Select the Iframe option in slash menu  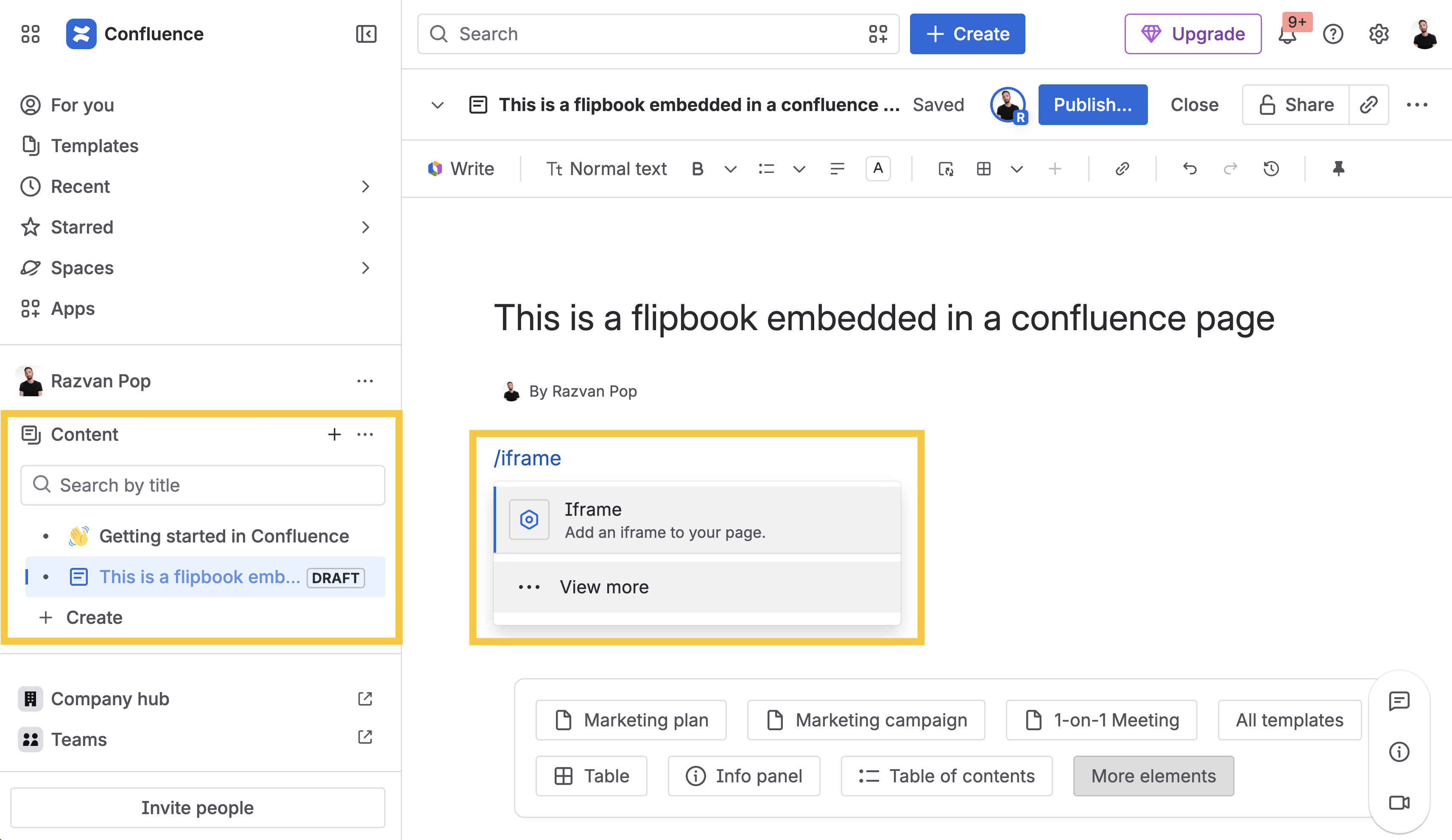(697, 520)
